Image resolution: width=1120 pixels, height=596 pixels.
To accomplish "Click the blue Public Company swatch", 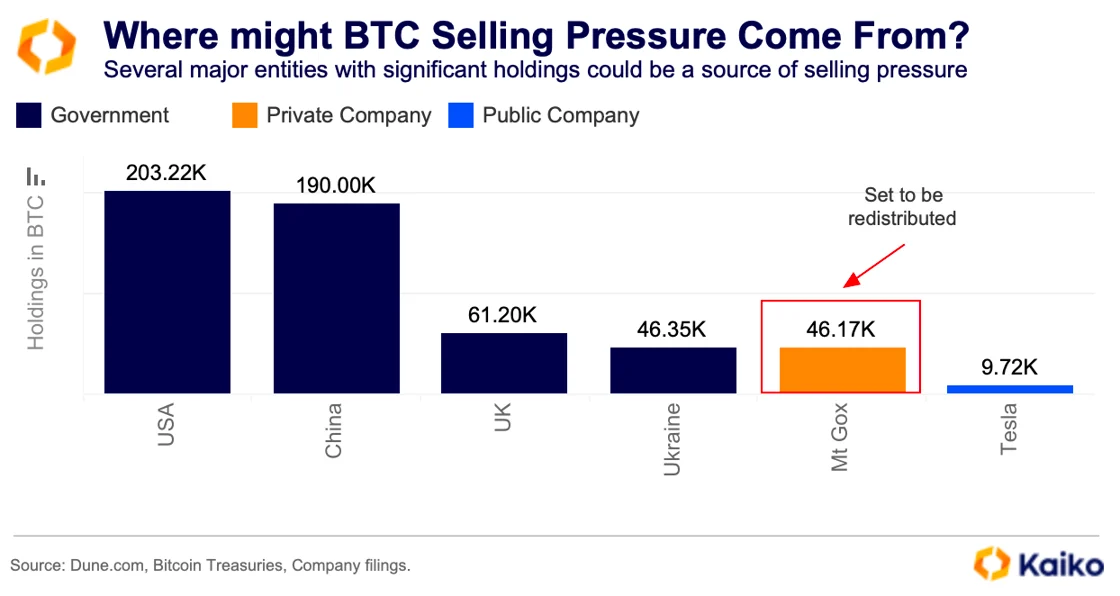I will [x=460, y=116].
